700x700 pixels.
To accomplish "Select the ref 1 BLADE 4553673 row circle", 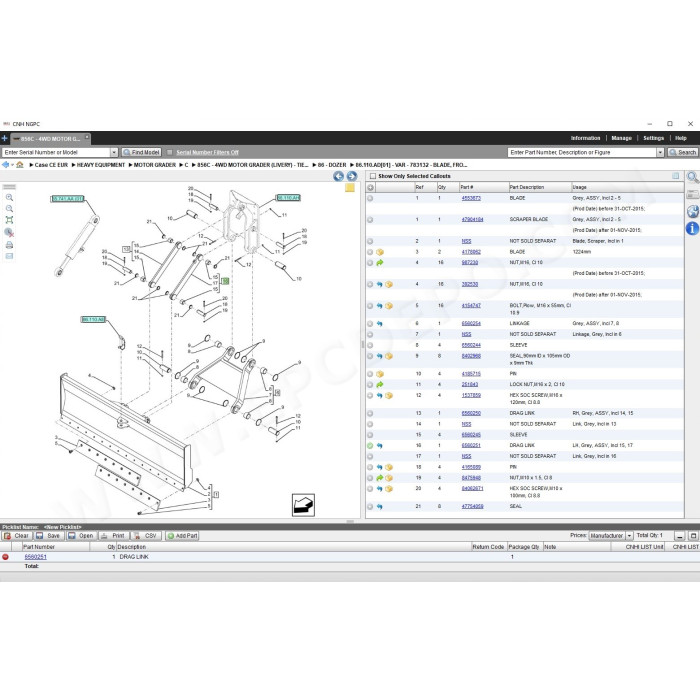I will (x=370, y=198).
